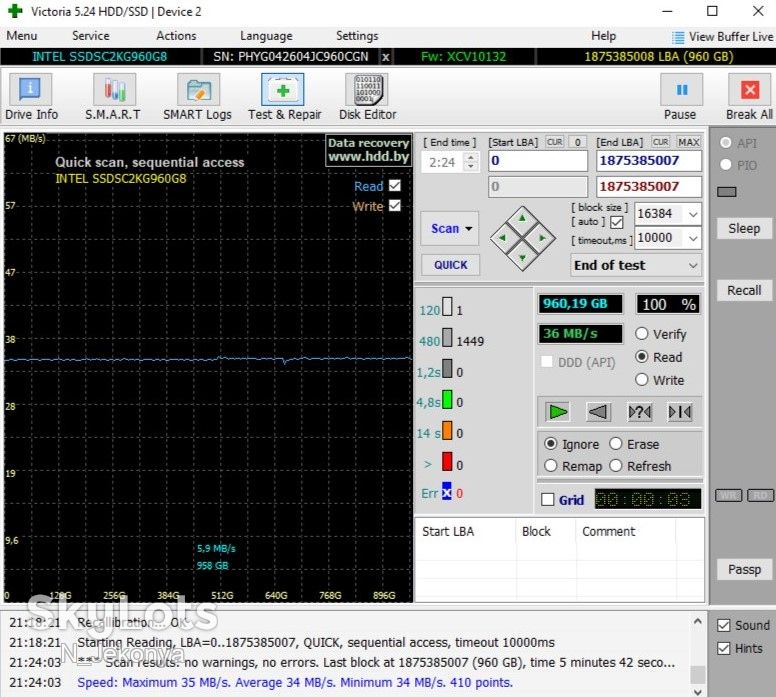Click the down arrow navigation diamond
The image size is (776, 697).
pos(523,257)
